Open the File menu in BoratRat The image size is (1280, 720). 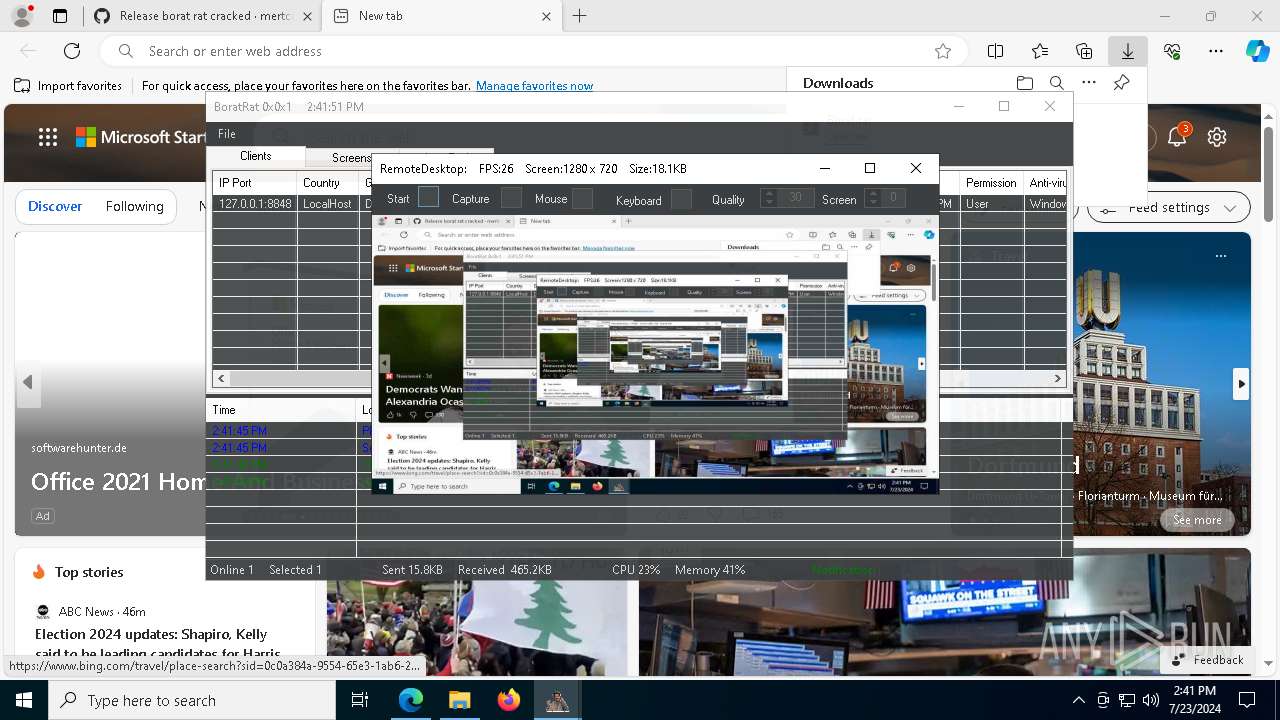[x=227, y=134]
